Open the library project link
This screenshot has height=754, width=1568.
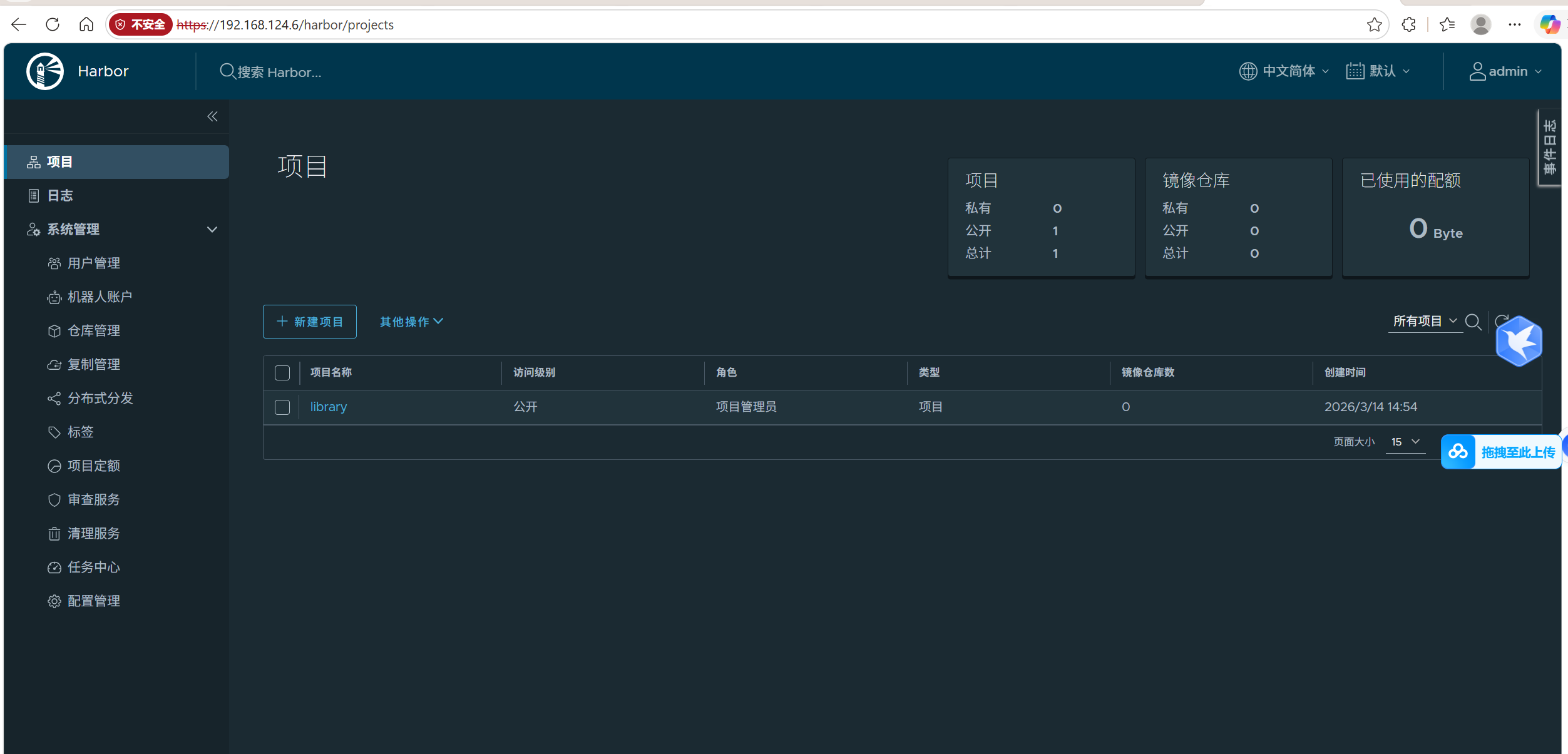click(328, 407)
